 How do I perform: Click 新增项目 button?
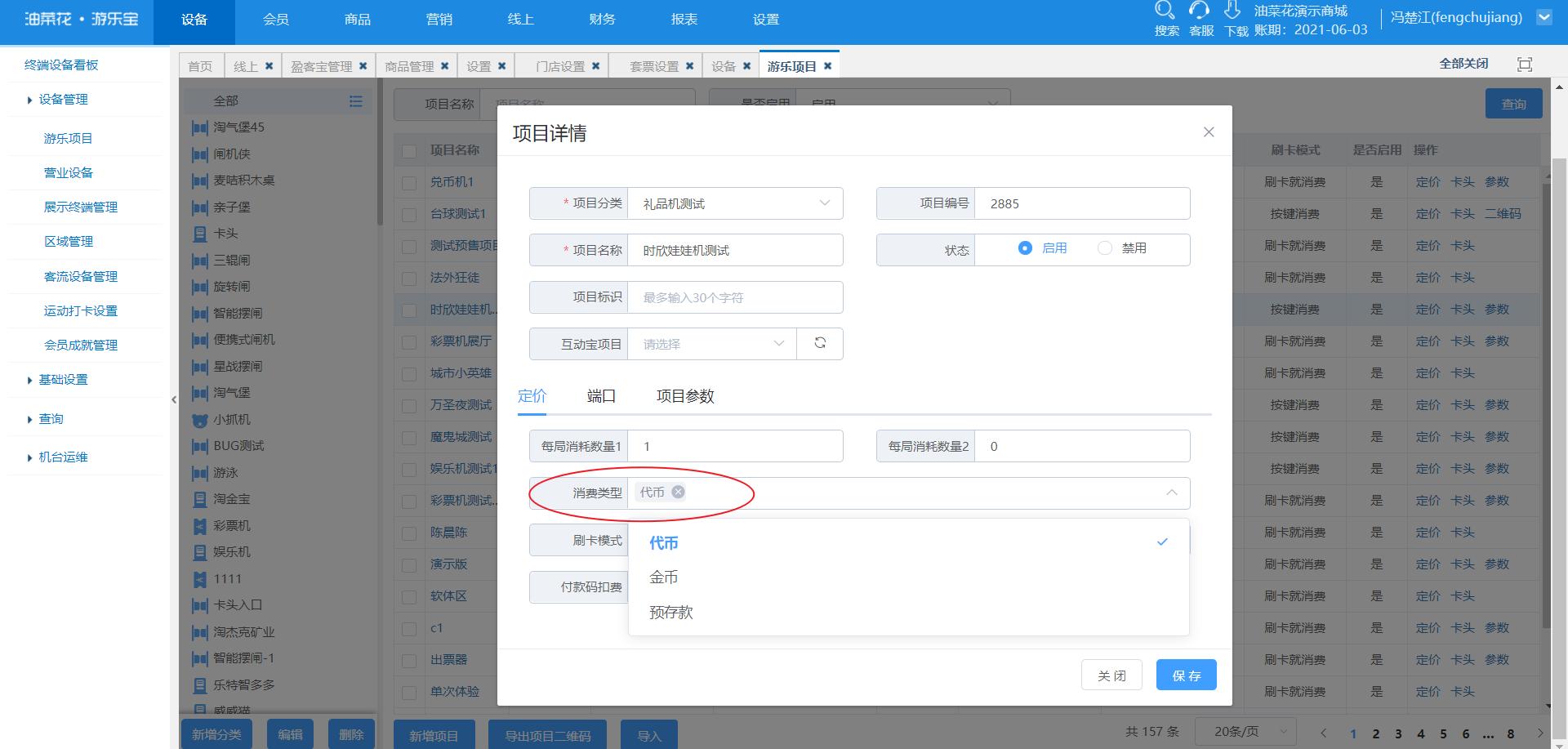pyautogui.click(x=434, y=734)
